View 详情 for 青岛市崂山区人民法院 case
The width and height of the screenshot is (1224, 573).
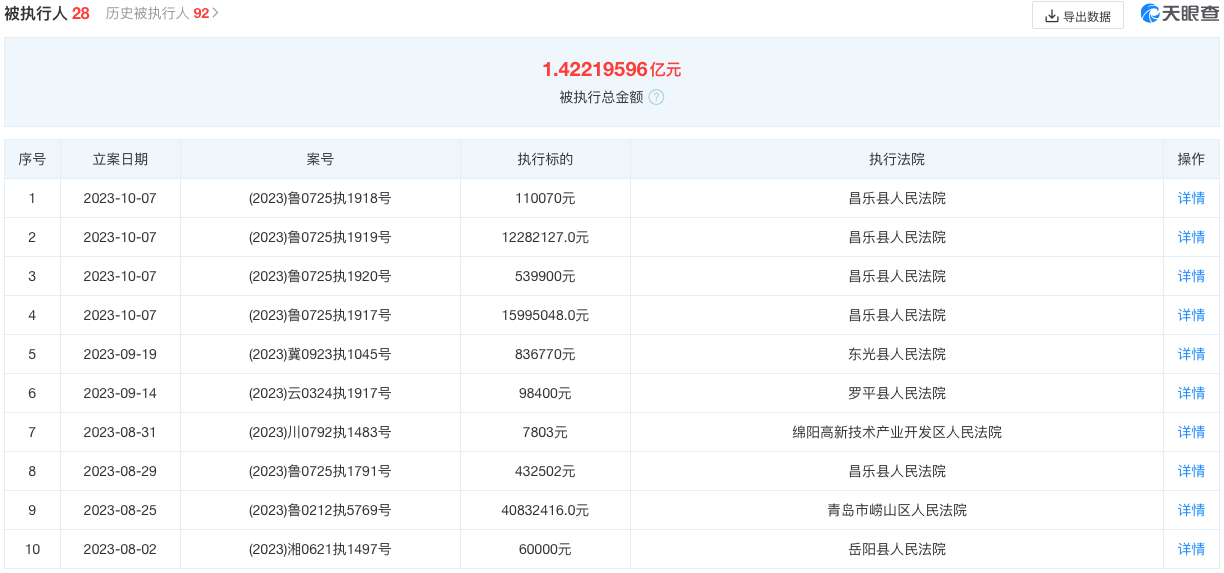tap(1191, 510)
